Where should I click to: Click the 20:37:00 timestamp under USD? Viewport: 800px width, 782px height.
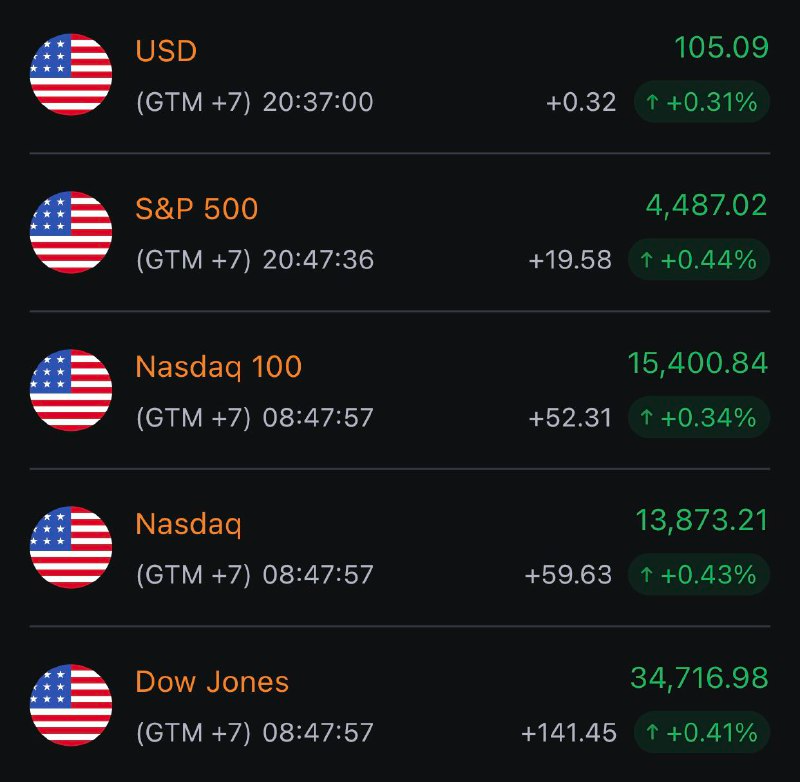click(318, 102)
